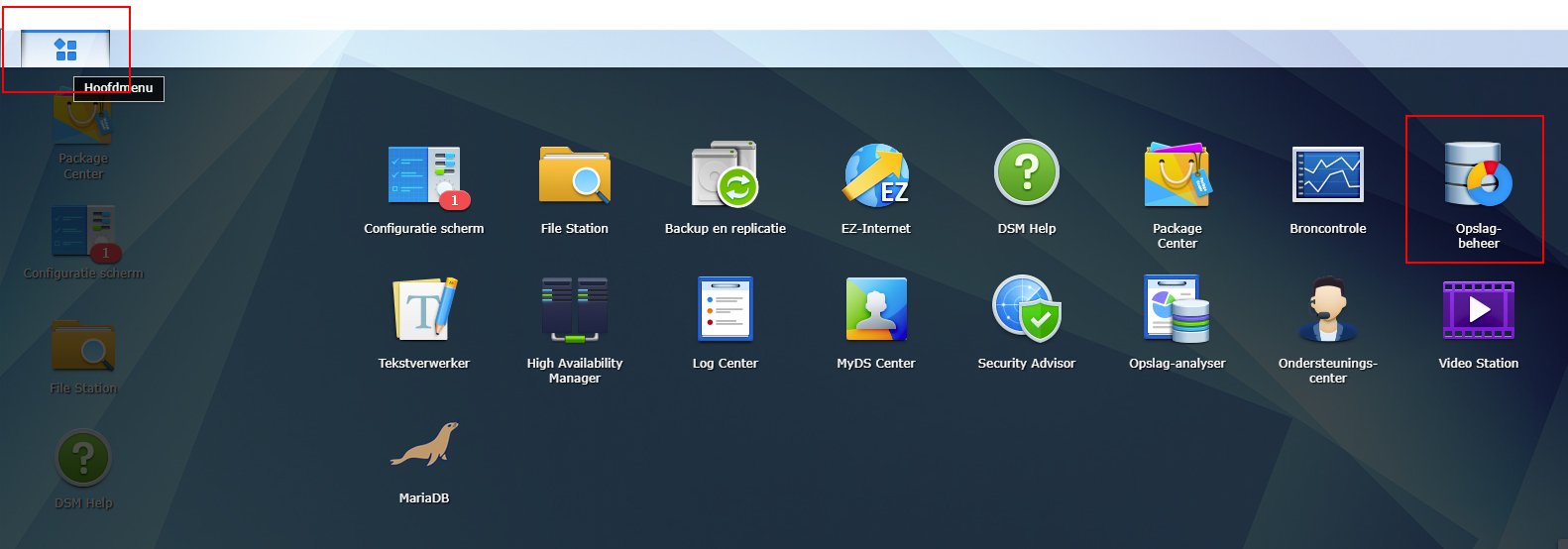
Task: Open Configuratie scherm in the main menu
Action: click(x=424, y=190)
